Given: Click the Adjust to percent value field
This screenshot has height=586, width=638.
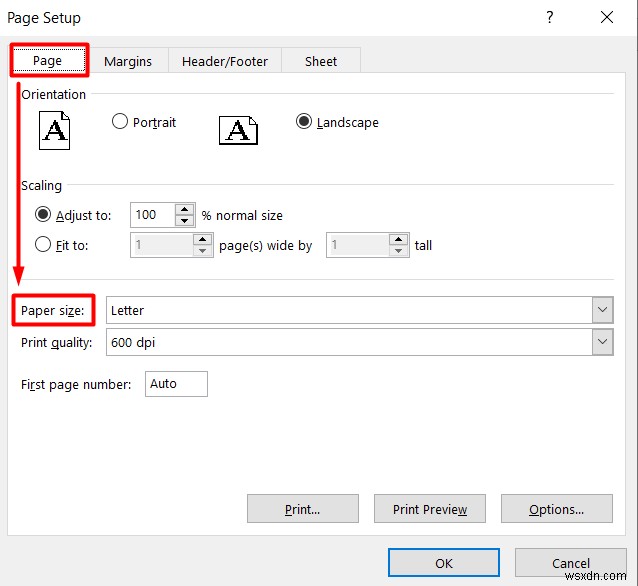Looking at the screenshot, I should pos(153,214).
